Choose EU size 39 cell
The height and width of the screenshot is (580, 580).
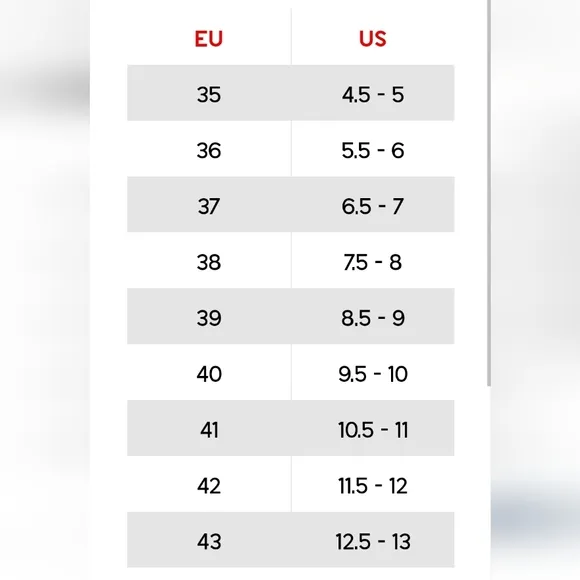(x=209, y=318)
